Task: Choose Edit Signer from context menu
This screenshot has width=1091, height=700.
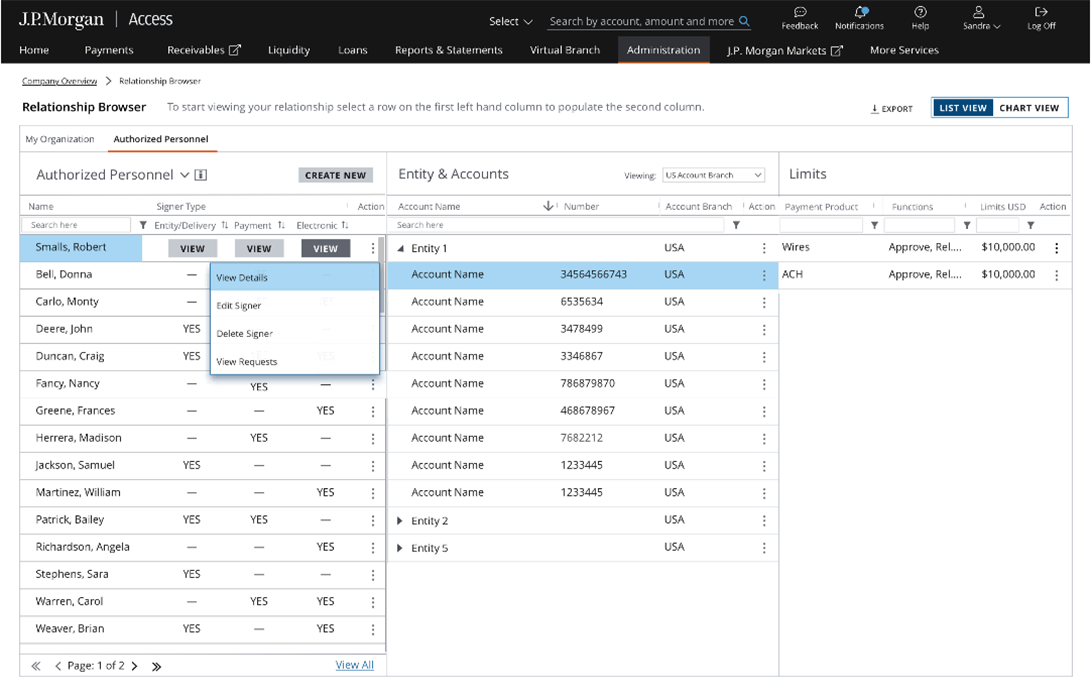Action: click(238, 306)
